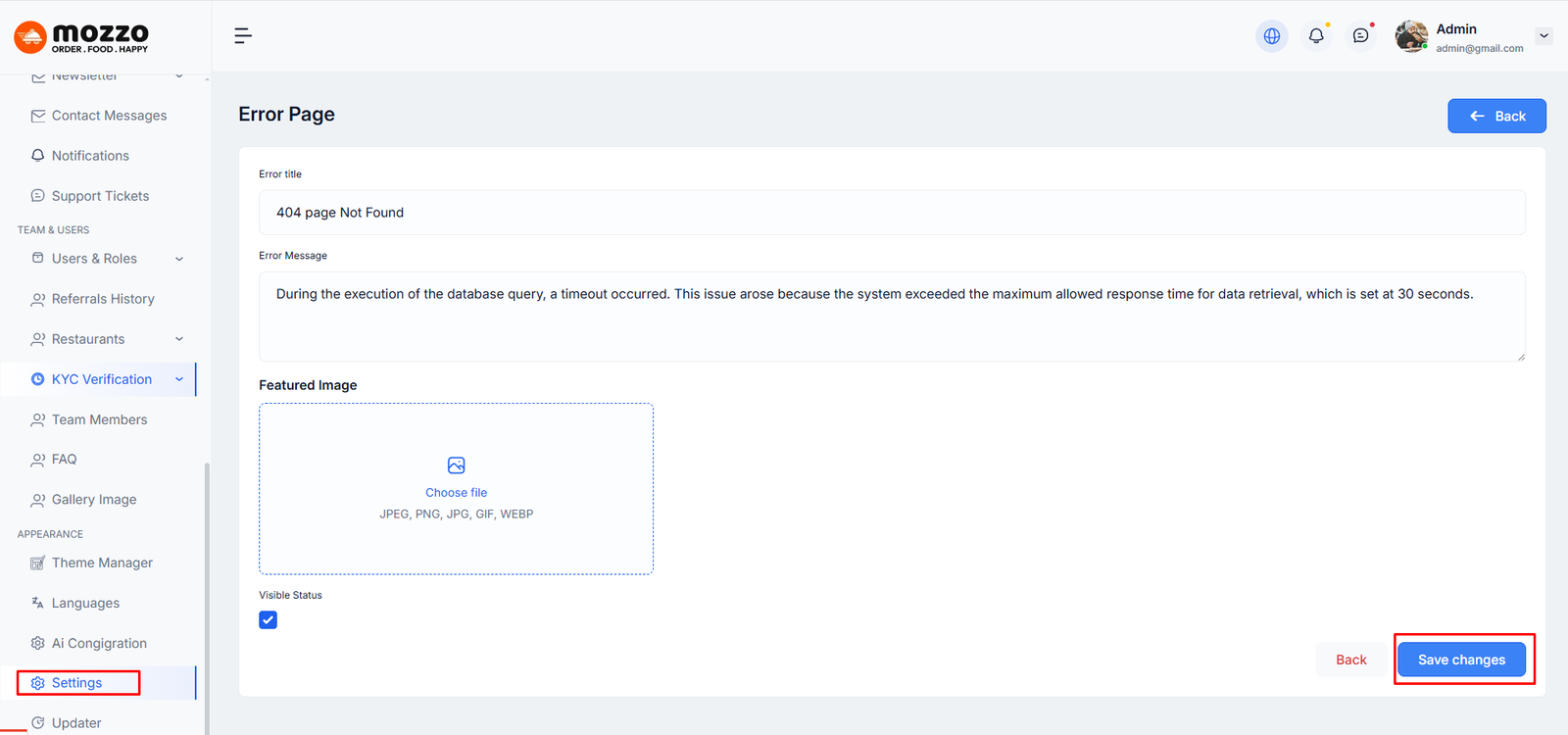The image size is (1568, 735).
Task: Click the Save changes button
Action: point(1461,660)
